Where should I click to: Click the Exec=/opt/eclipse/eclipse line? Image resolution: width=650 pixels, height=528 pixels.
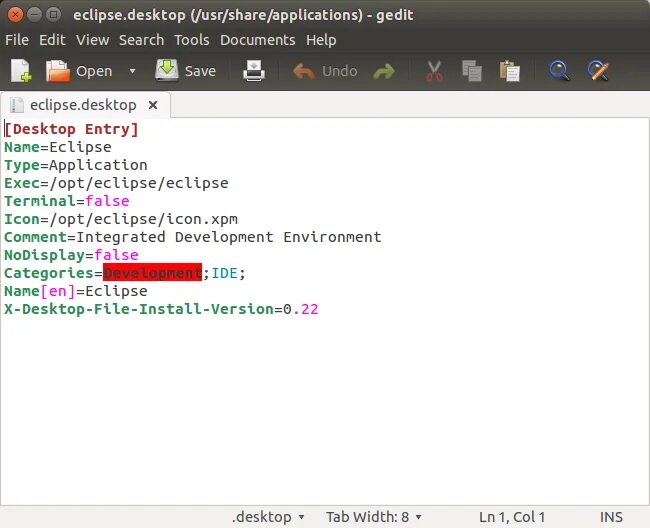point(116,183)
